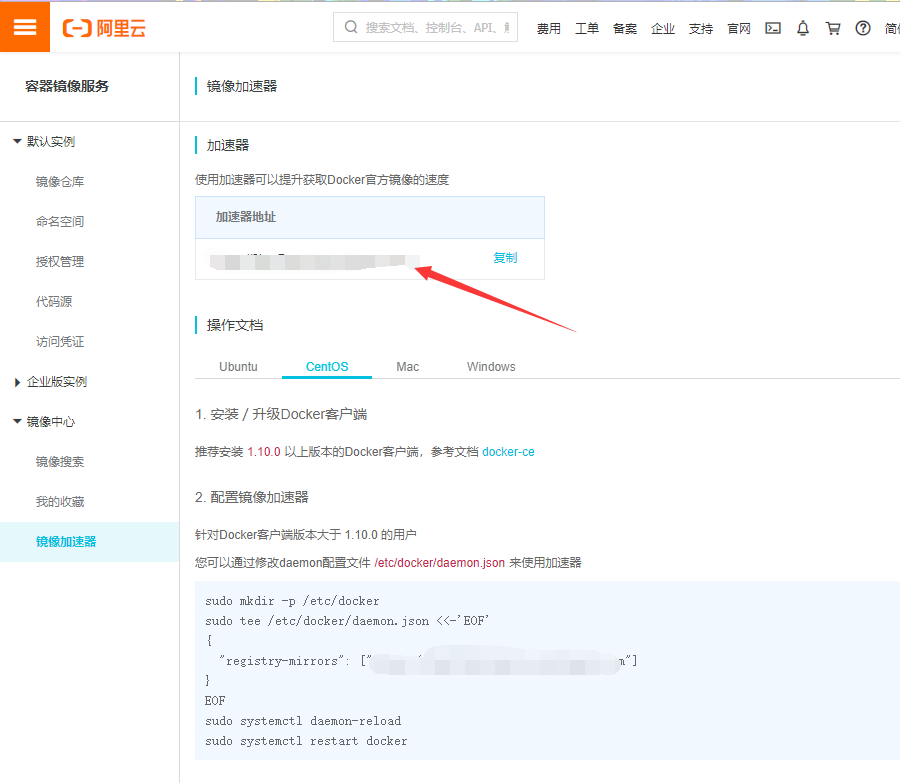This screenshot has width=900, height=783.
Task: Click the Alibaba Cloud logo
Action: [x=104, y=28]
